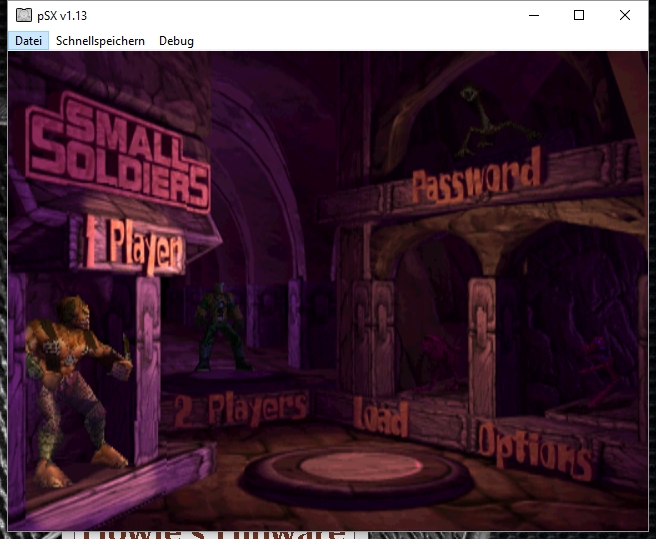Image resolution: width=656 pixels, height=539 pixels.
Task: Open the game Options sign
Action: (x=535, y=451)
